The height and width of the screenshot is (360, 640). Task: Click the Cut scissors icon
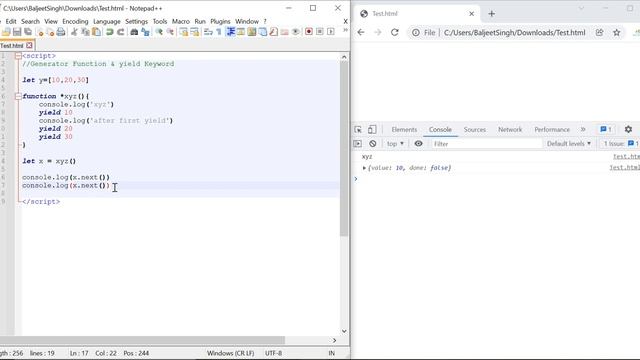coord(74,32)
